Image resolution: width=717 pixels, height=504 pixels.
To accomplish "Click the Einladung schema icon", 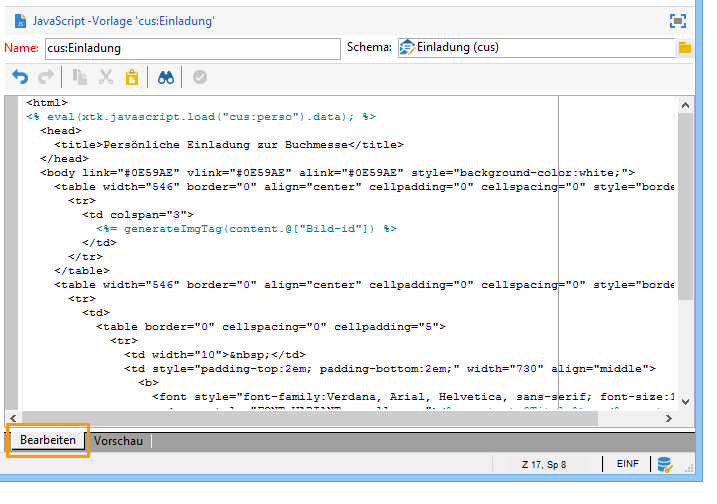I will (x=407, y=48).
